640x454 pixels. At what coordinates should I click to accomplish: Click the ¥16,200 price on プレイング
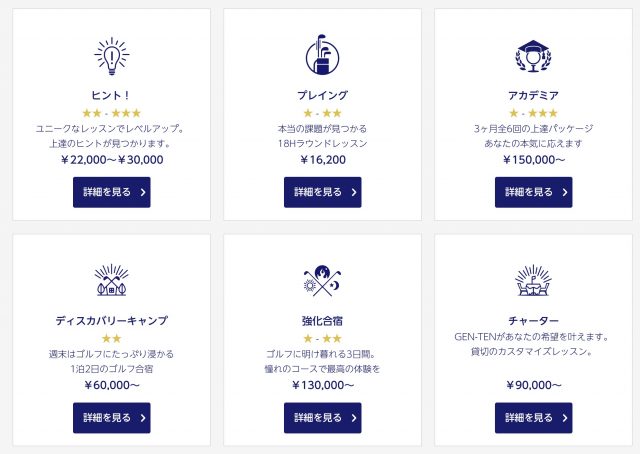pyautogui.click(x=322, y=160)
